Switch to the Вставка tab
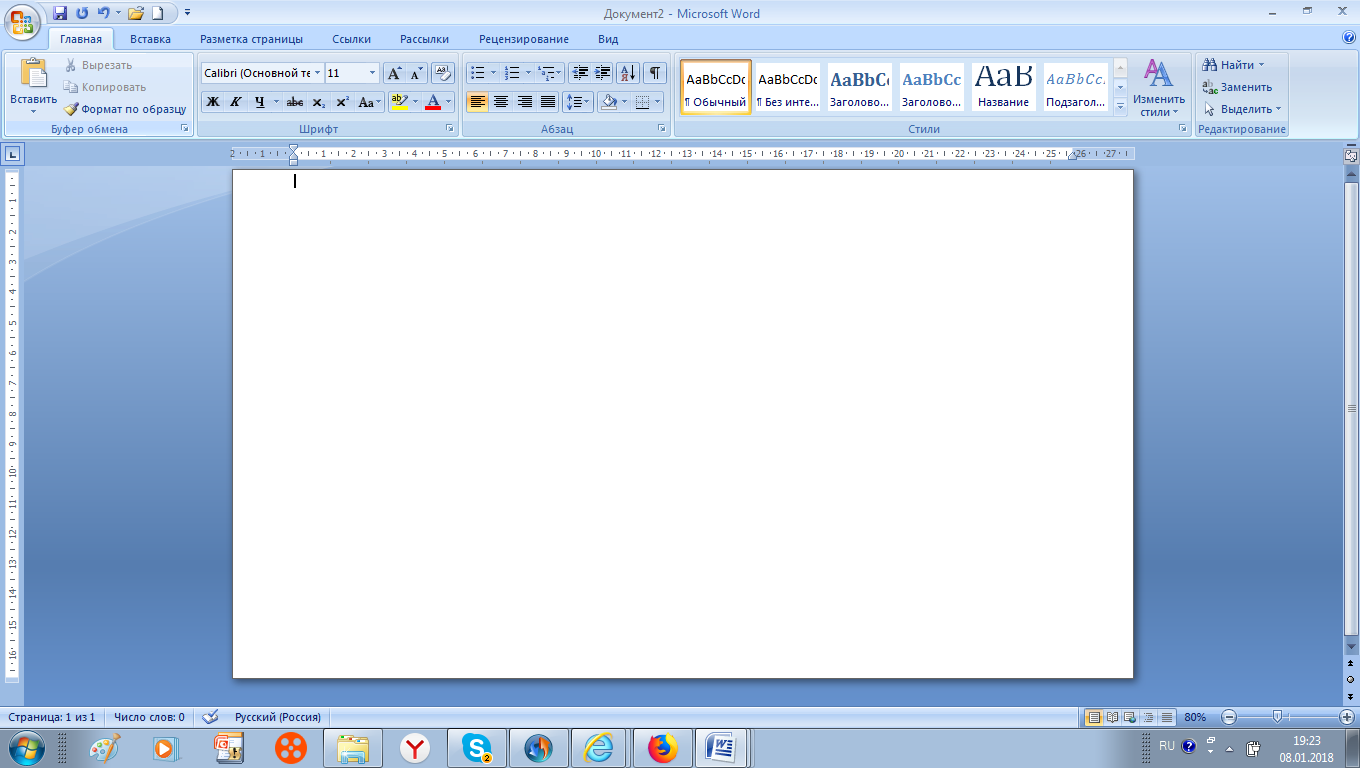 (x=150, y=39)
